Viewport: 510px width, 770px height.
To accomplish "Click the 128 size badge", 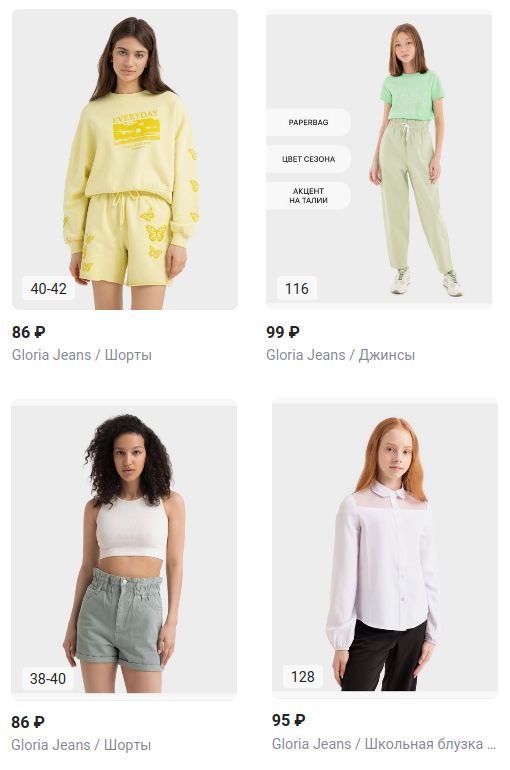I will click(x=303, y=676).
